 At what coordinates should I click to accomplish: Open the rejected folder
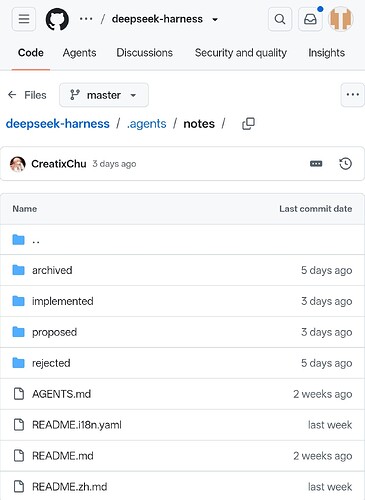coord(51,363)
